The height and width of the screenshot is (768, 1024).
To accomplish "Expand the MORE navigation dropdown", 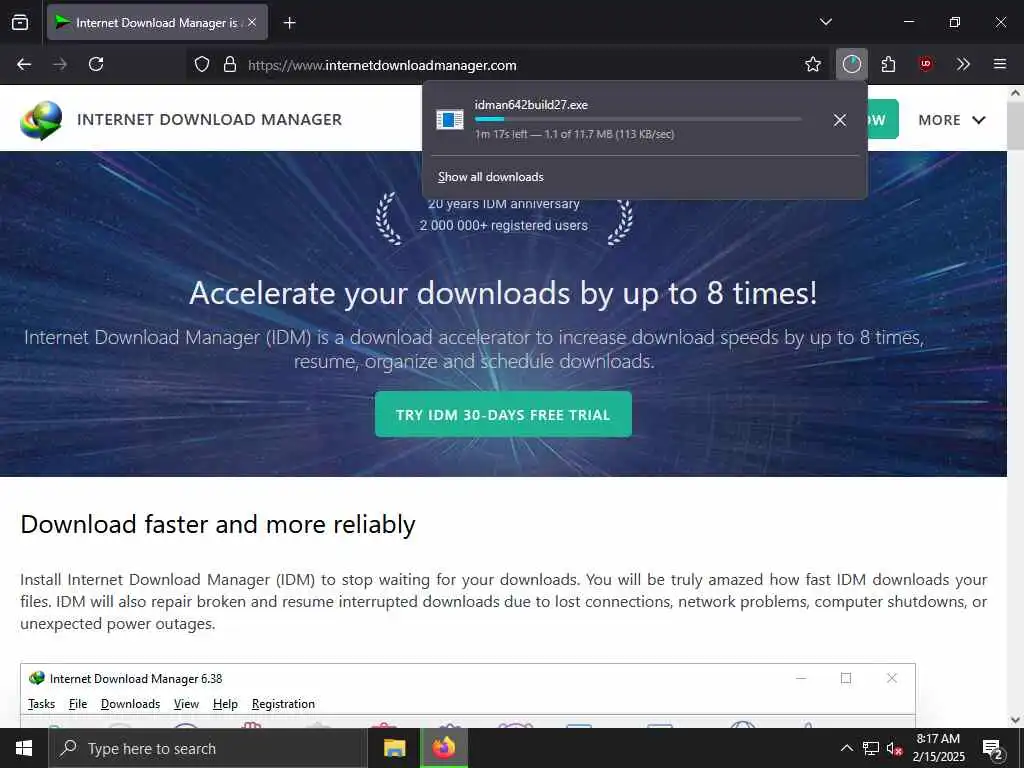I will [952, 120].
